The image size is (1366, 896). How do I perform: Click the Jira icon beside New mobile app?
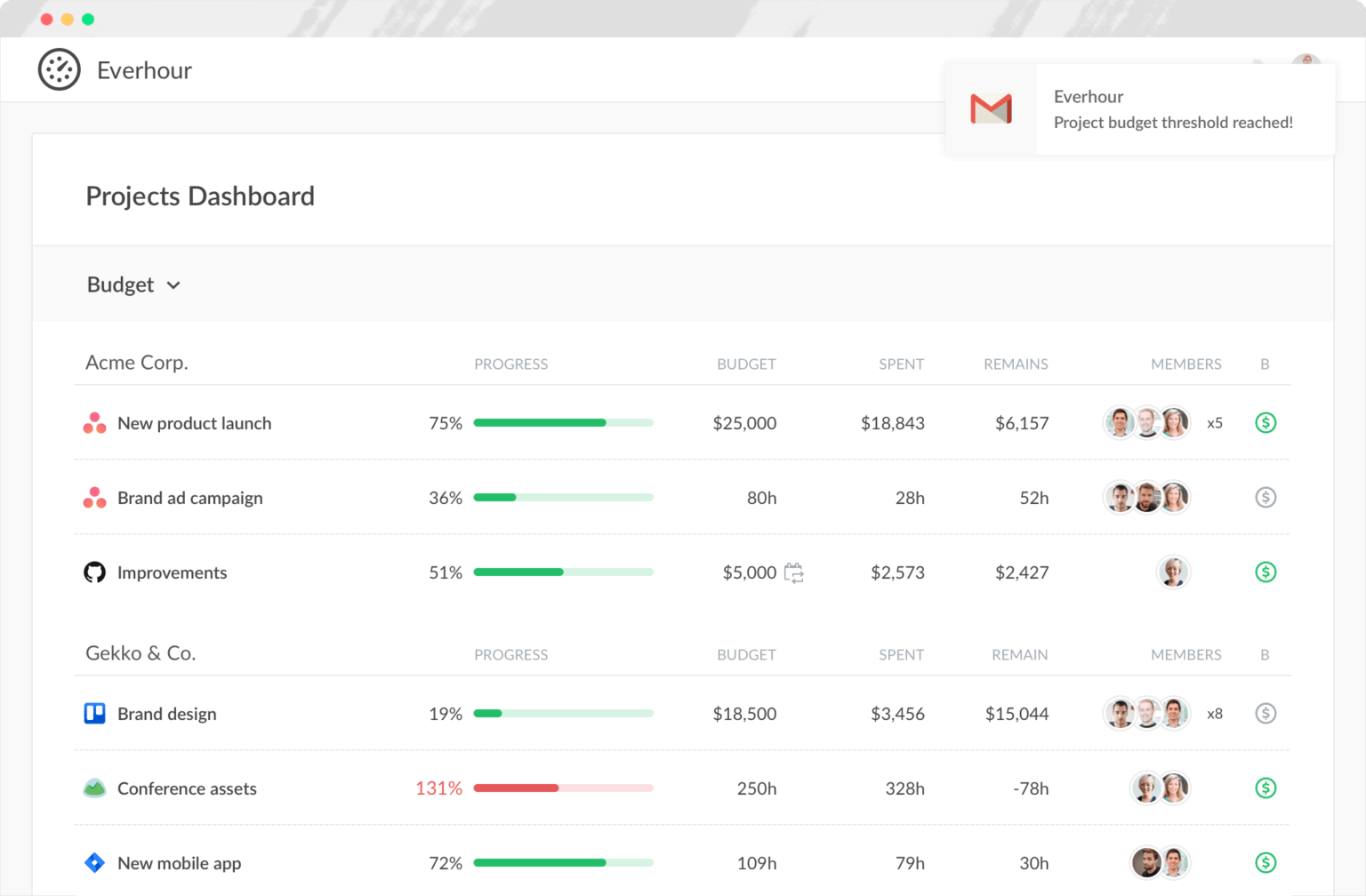94,862
